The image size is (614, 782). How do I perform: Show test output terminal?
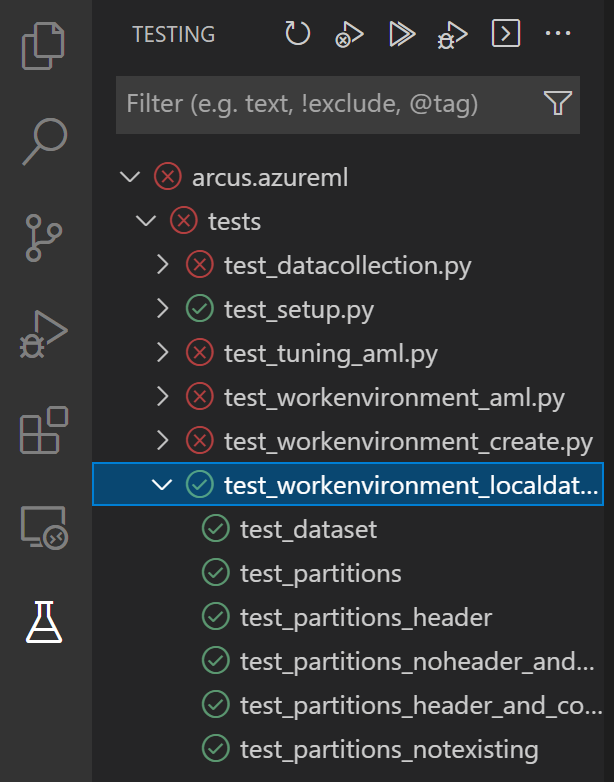506,34
